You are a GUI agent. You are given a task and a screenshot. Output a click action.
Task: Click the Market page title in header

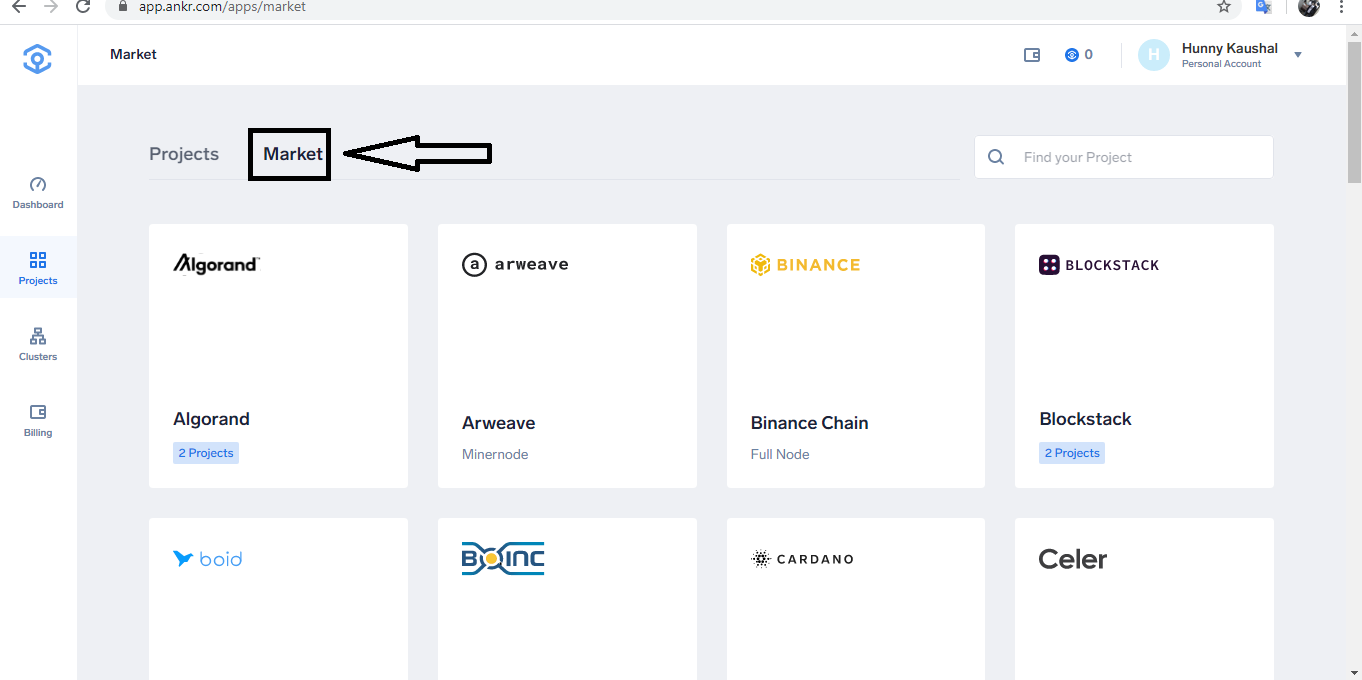(x=133, y=54)
